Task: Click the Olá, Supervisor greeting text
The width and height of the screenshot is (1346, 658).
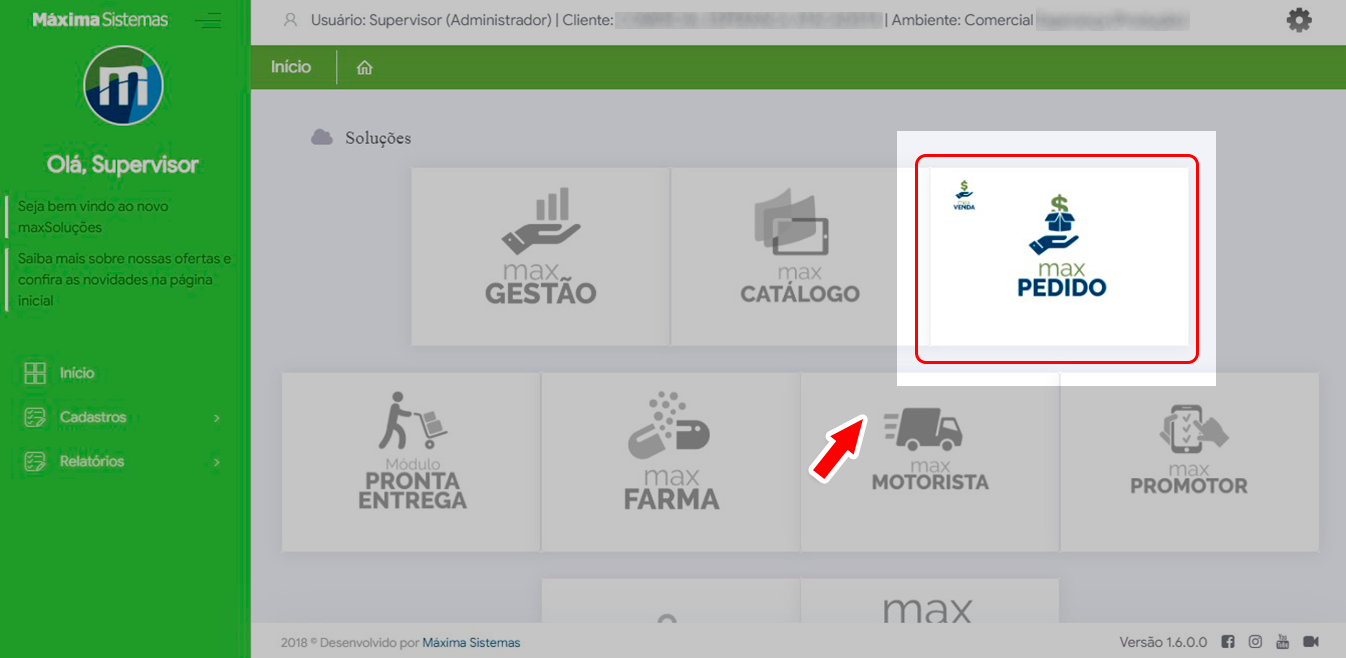Action: [123, 165]
